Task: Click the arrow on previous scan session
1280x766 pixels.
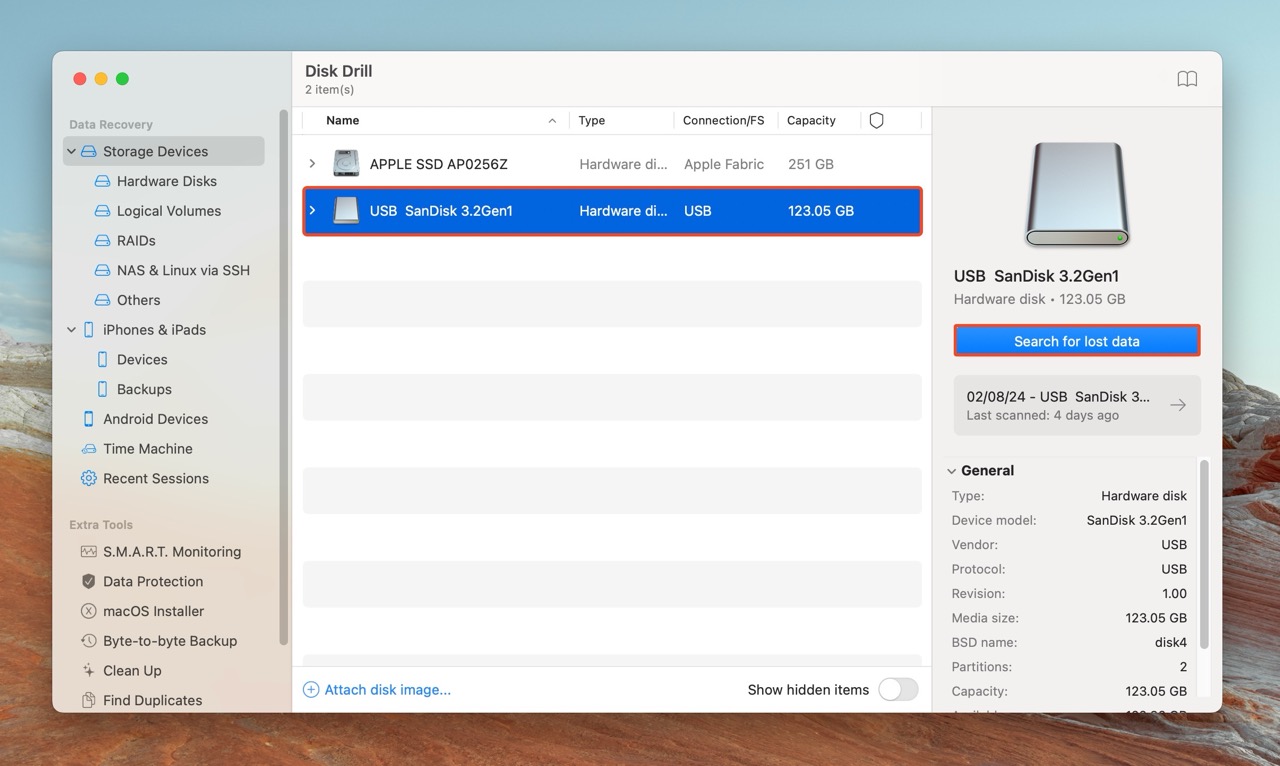Action: click(x=1178, y=405)
